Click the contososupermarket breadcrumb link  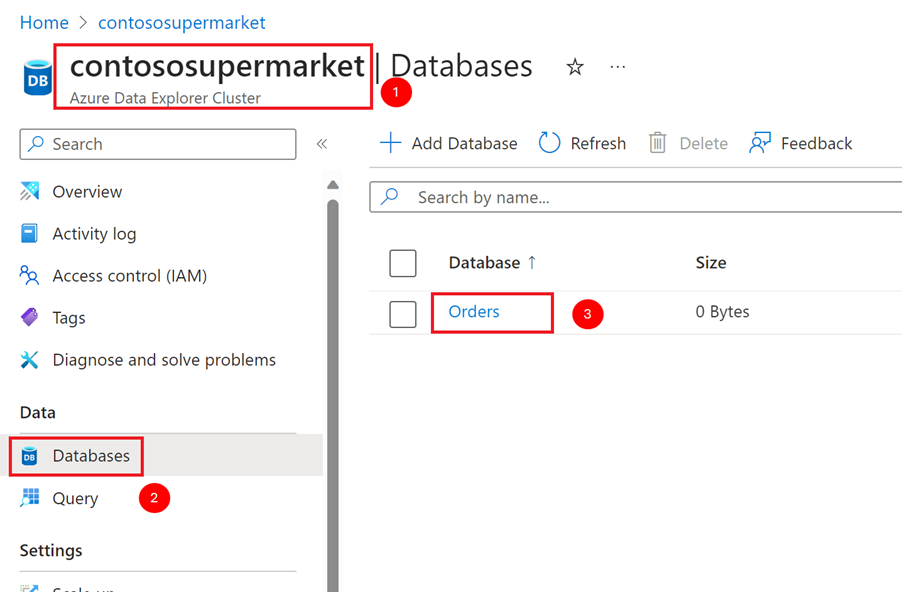click(182, 22)
